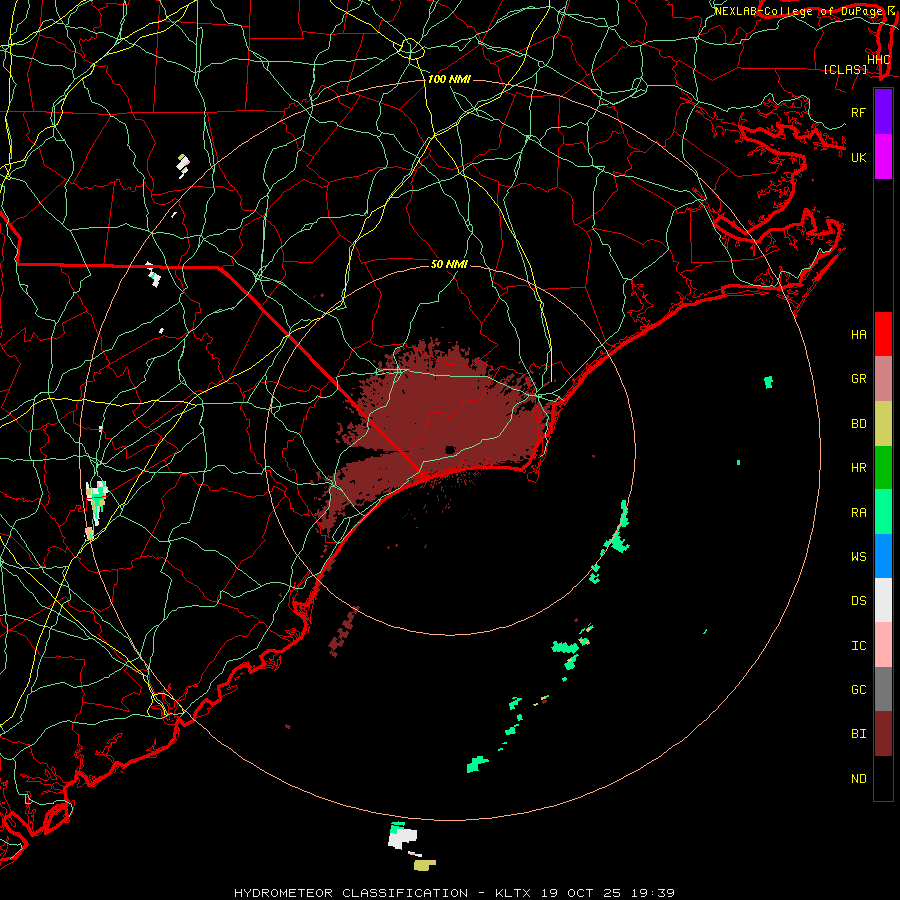Click the purple RF legend swatch
Screen dimensions: 900x900
click(883, 112)
